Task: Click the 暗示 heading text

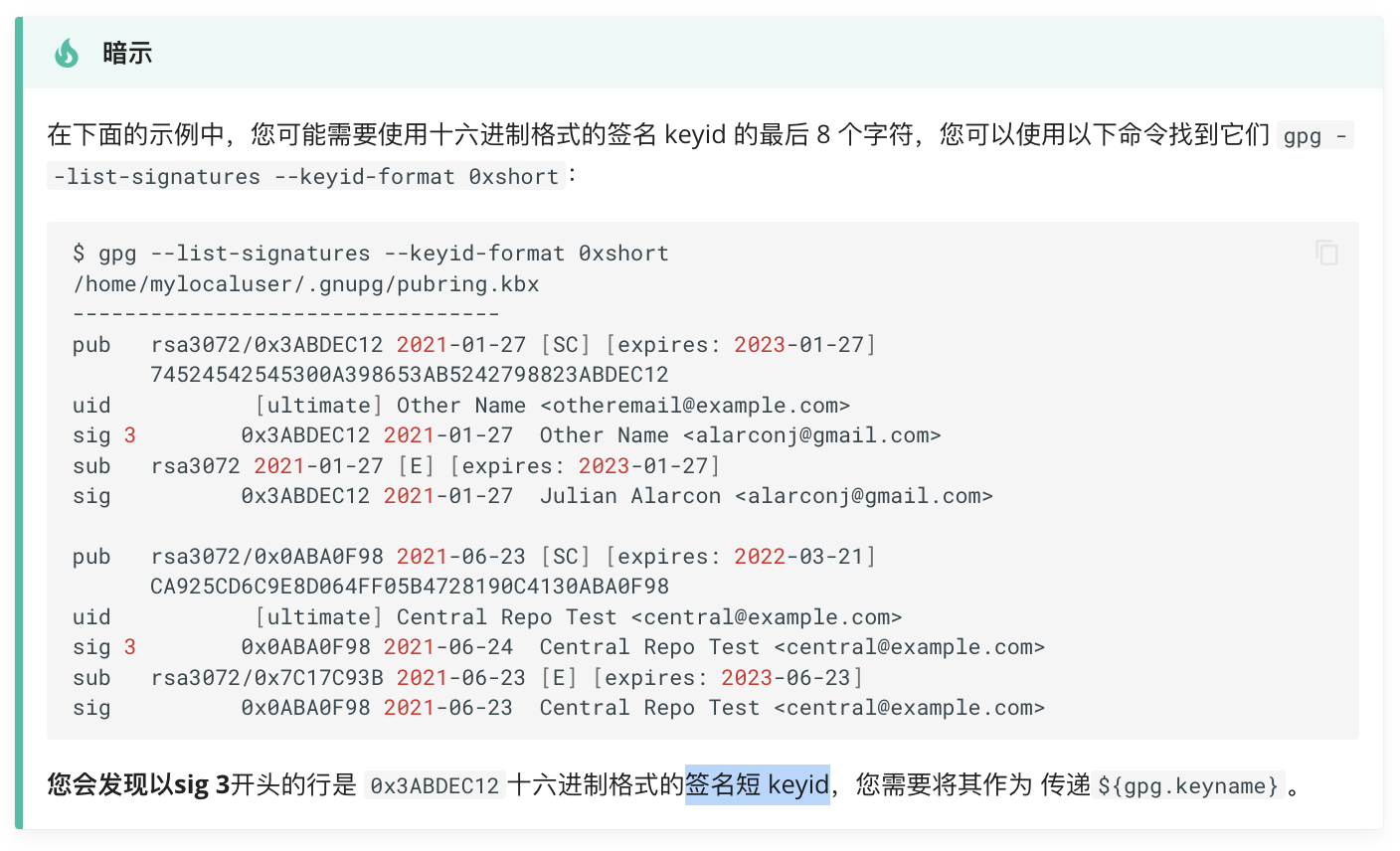Action: point(127,53)
